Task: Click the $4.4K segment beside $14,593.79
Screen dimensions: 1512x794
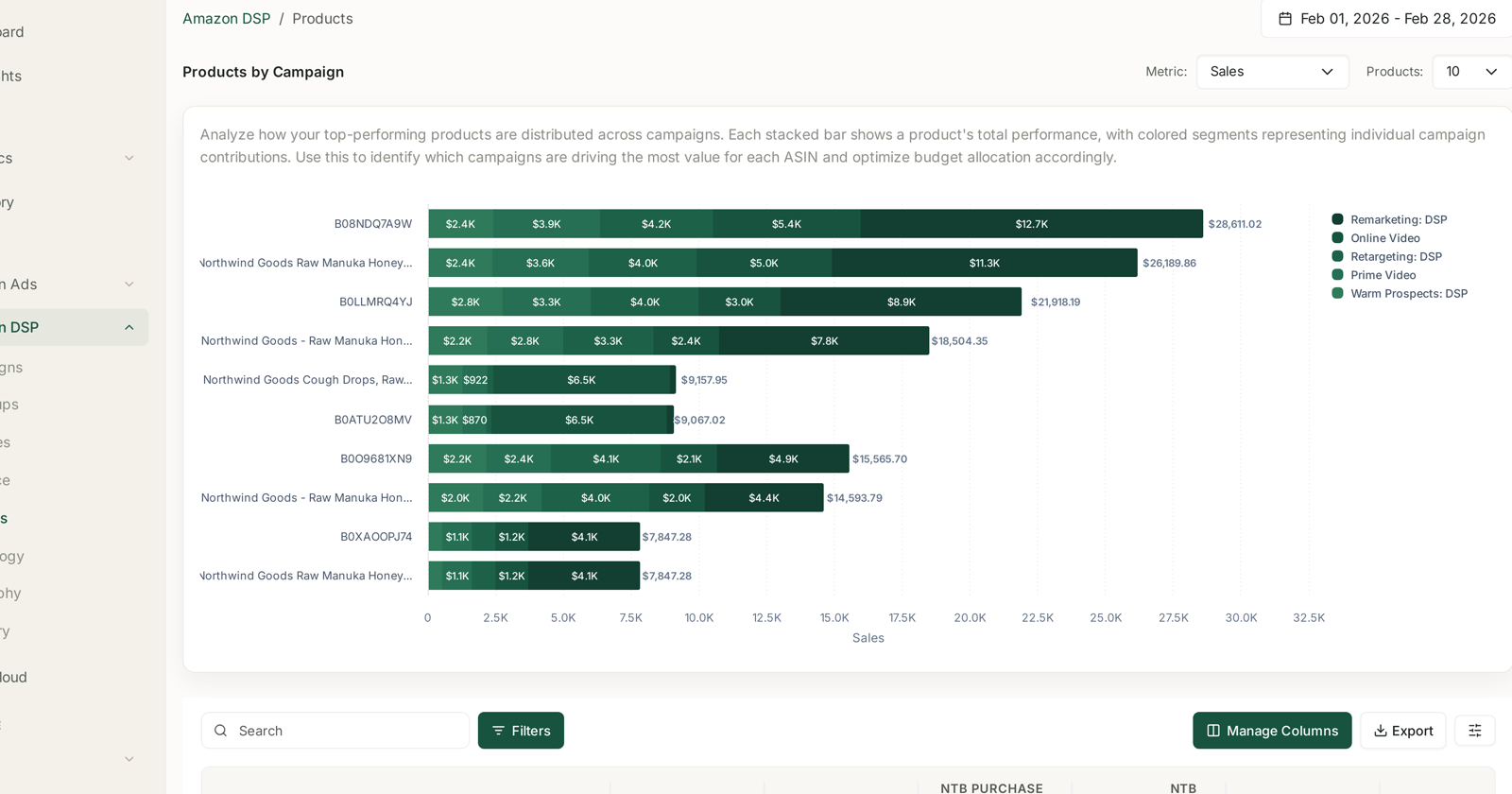Action: click(764, 497)
